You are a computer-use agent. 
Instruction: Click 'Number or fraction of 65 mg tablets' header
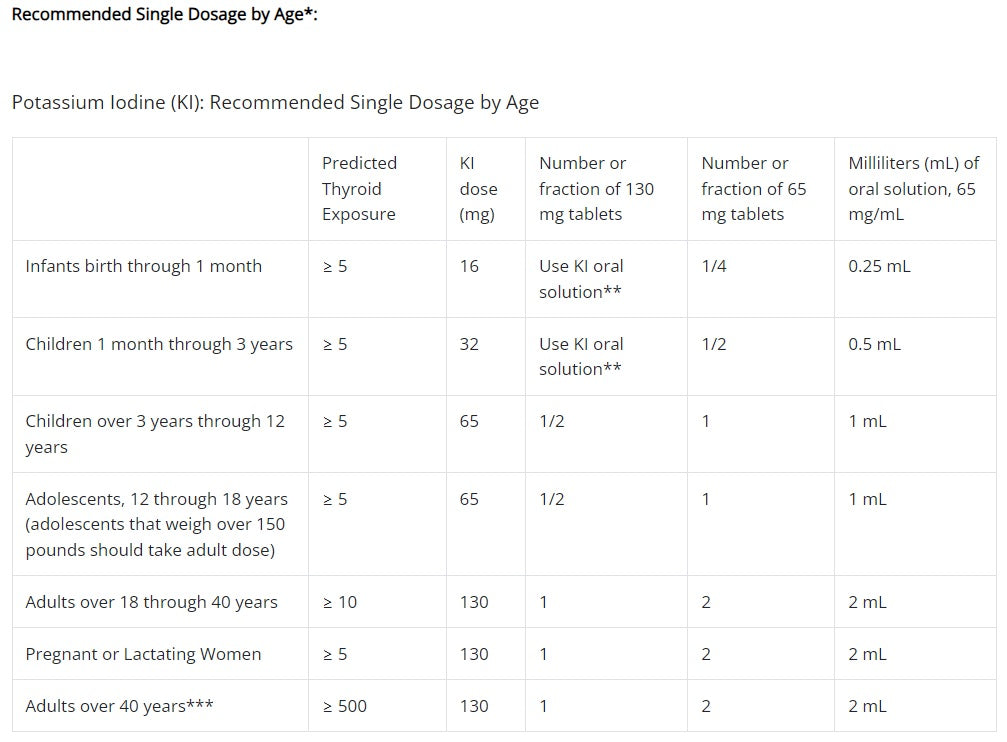coord(753,188)
